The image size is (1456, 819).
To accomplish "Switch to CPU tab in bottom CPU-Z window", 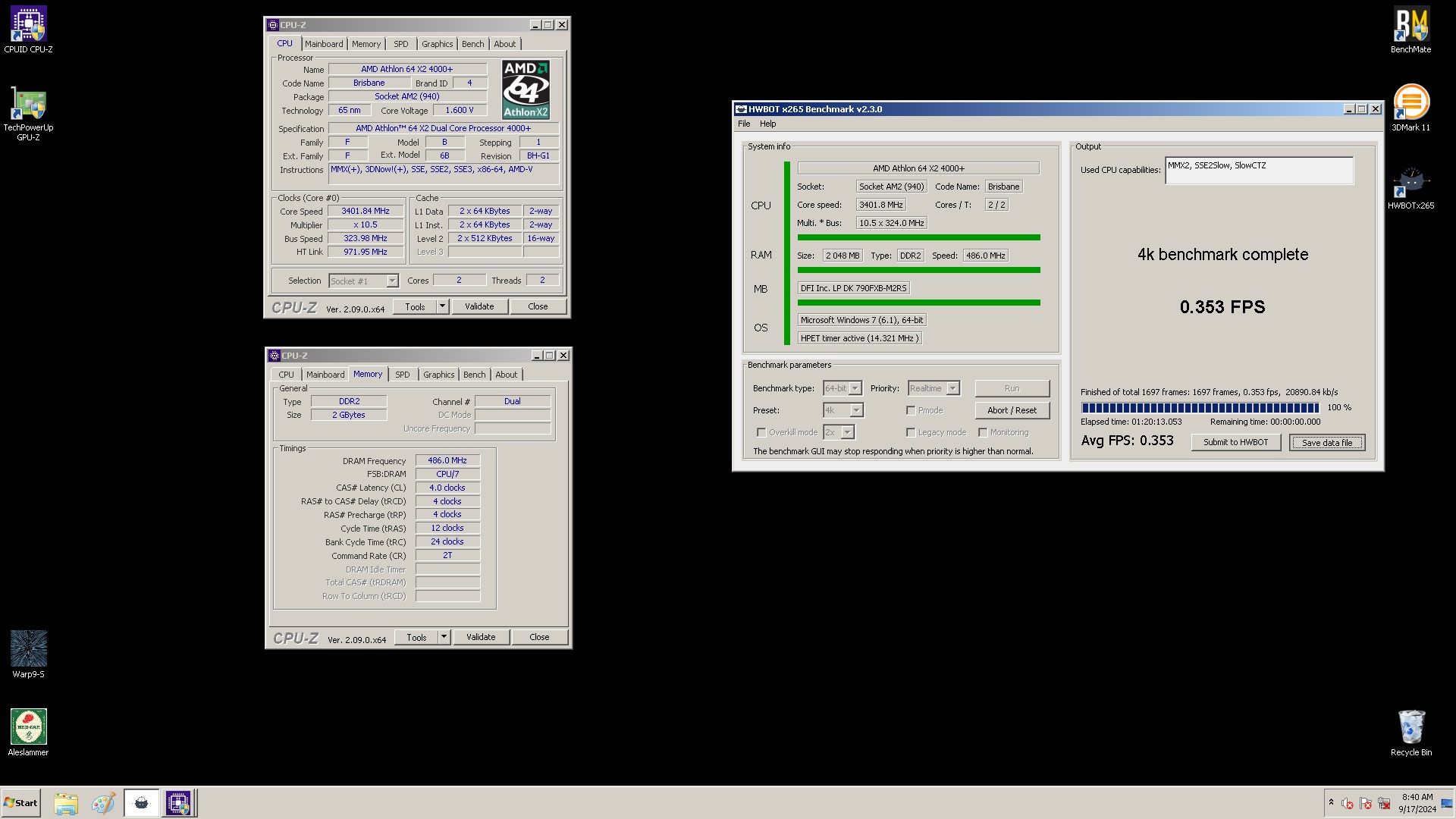I will pyautogui.click(x=286, y=375).
